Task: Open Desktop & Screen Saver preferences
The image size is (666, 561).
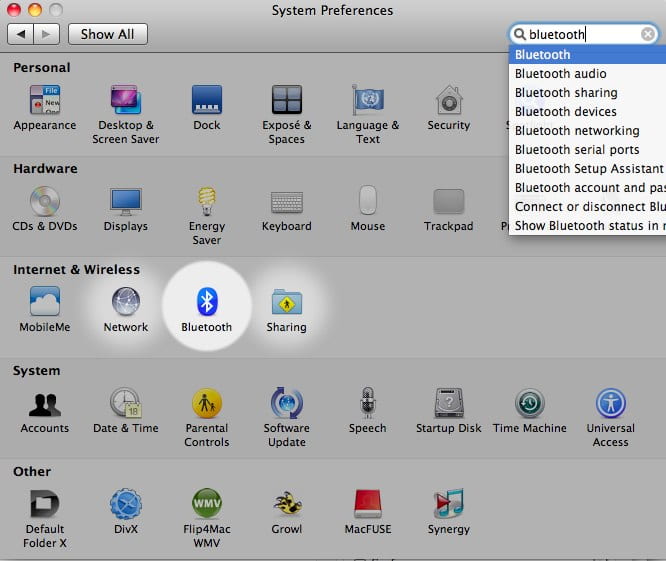Action: (x=126, y=115)
